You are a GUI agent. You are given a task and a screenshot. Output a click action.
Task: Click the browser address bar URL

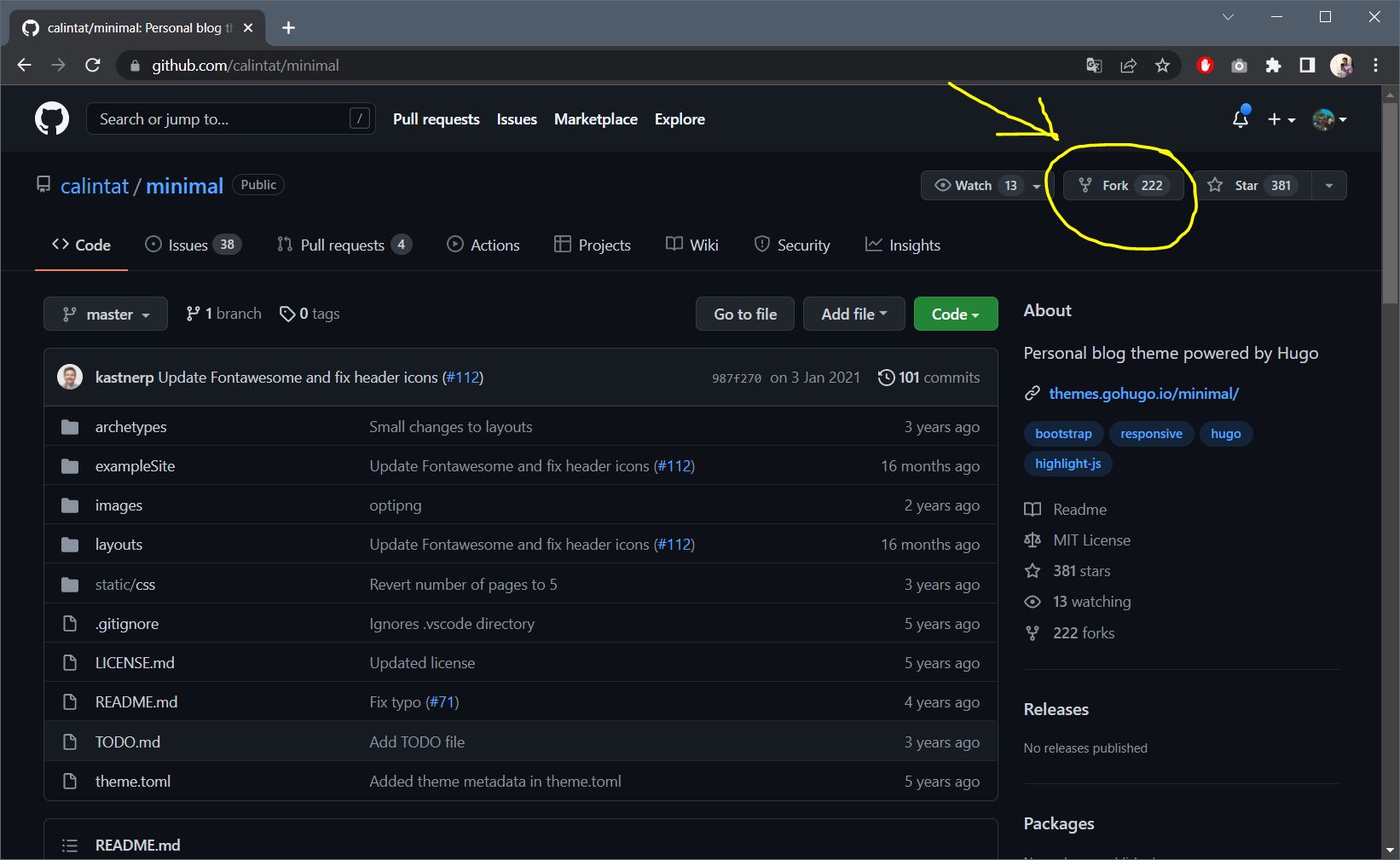(x=246, y=66)
